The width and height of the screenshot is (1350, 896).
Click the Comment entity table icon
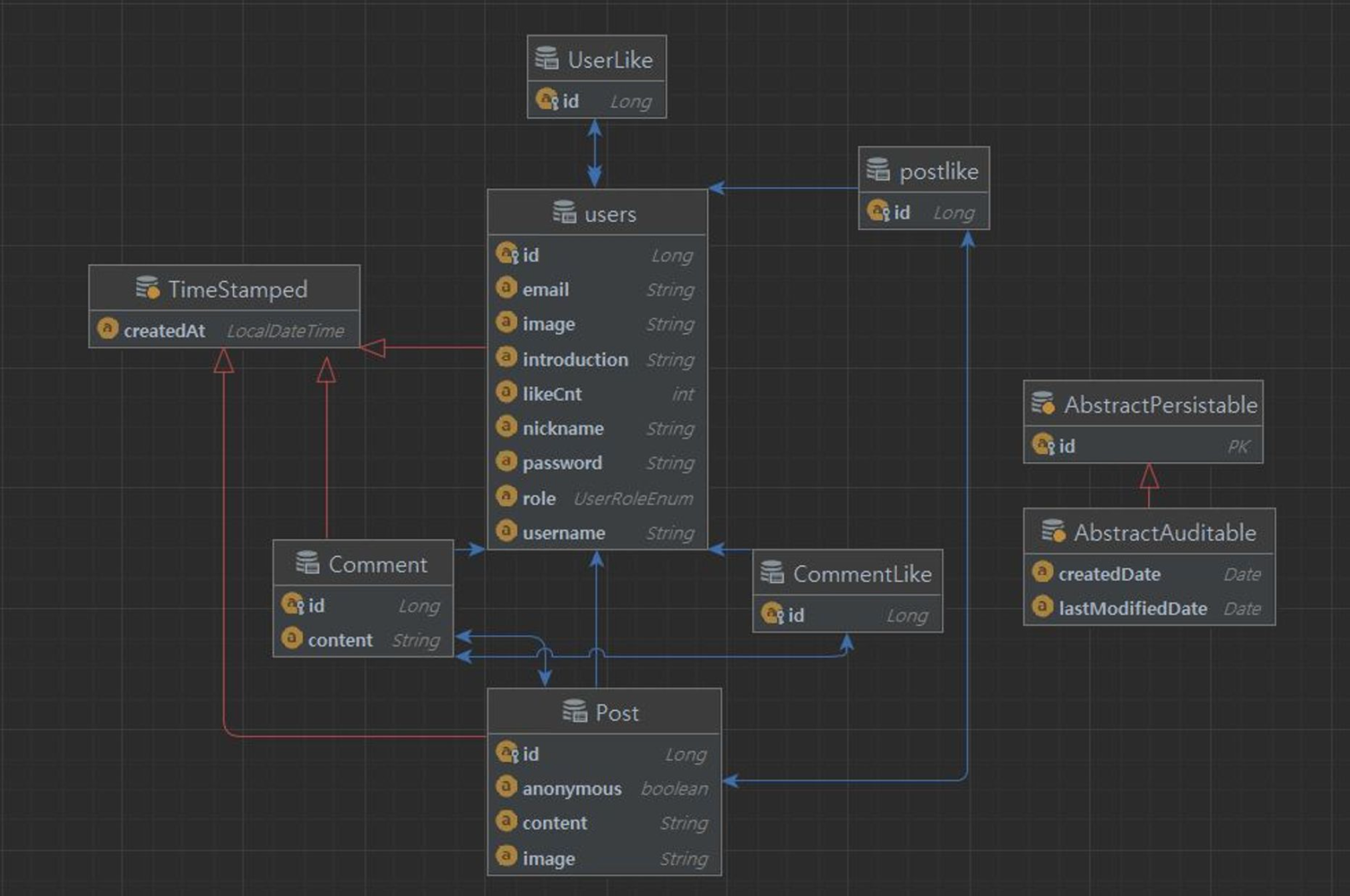pyautogui.click(x=307, y=563)
